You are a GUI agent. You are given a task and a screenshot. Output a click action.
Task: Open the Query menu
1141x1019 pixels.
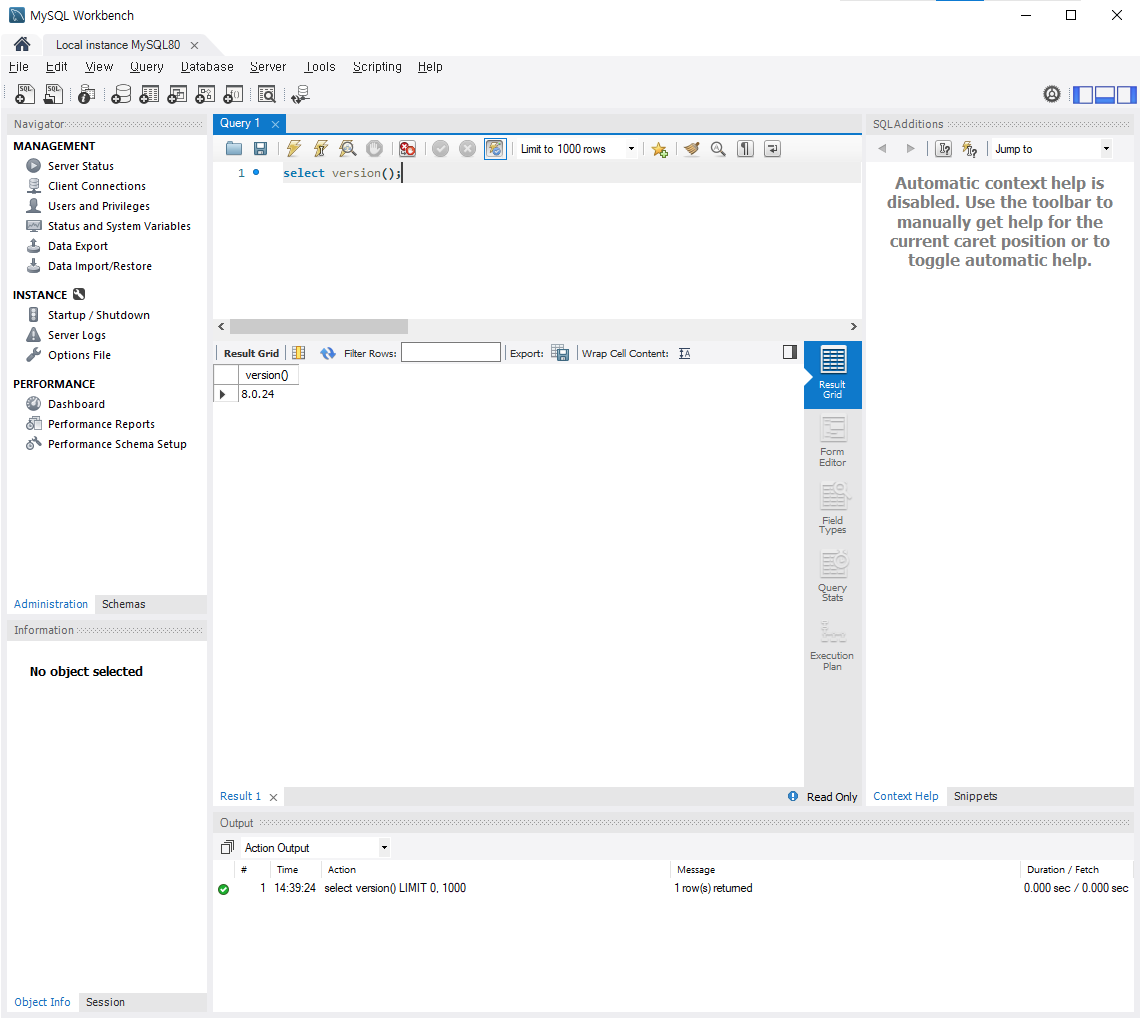(146, 66)
